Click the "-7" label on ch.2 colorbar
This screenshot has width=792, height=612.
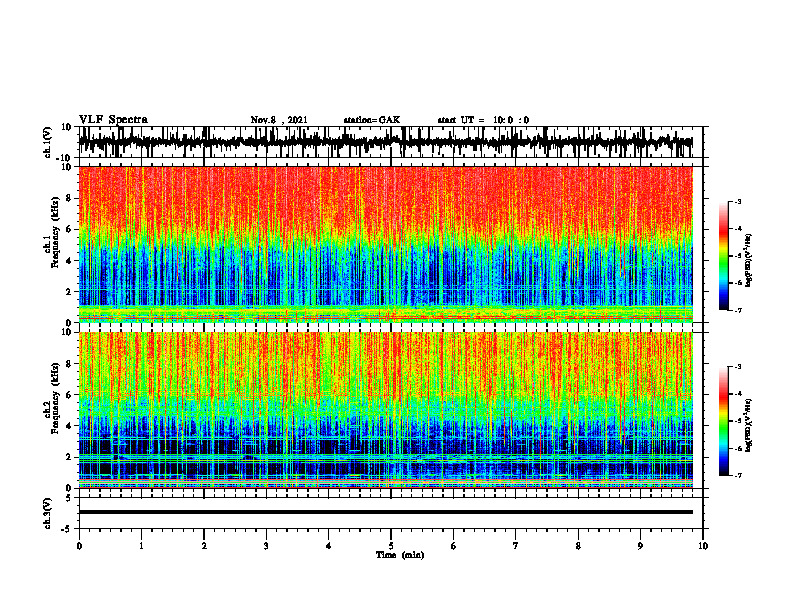(x=737, y=475)
